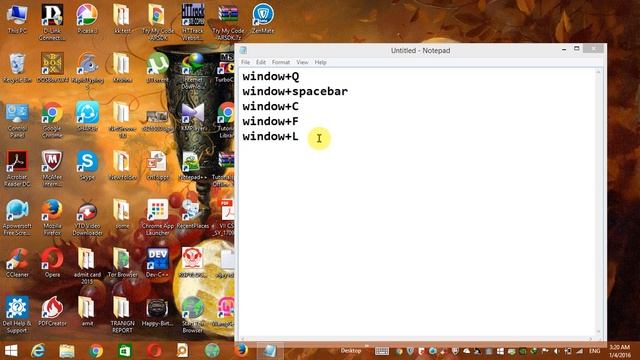Click the line reading window+F
This screenshot has width=640, height=360.
click(x=271, y=122)
